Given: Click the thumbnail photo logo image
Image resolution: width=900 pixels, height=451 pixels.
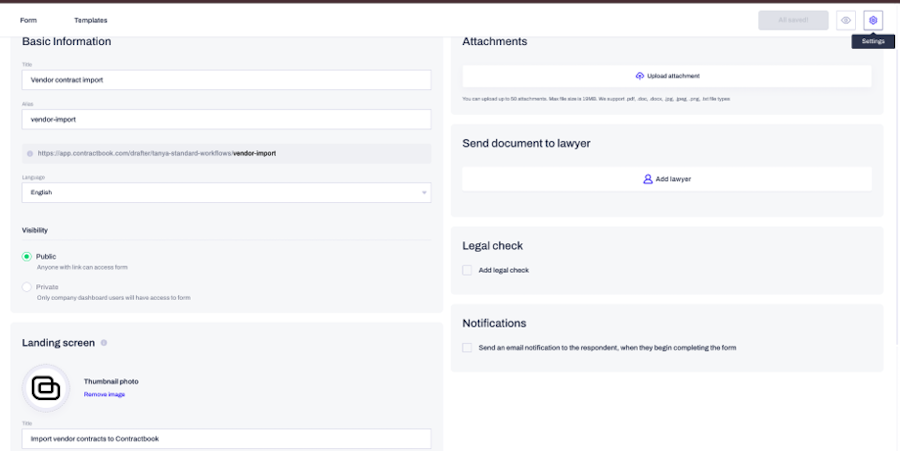Looking at the screenshot, I should pyautogui.click(x=46, y=388).
